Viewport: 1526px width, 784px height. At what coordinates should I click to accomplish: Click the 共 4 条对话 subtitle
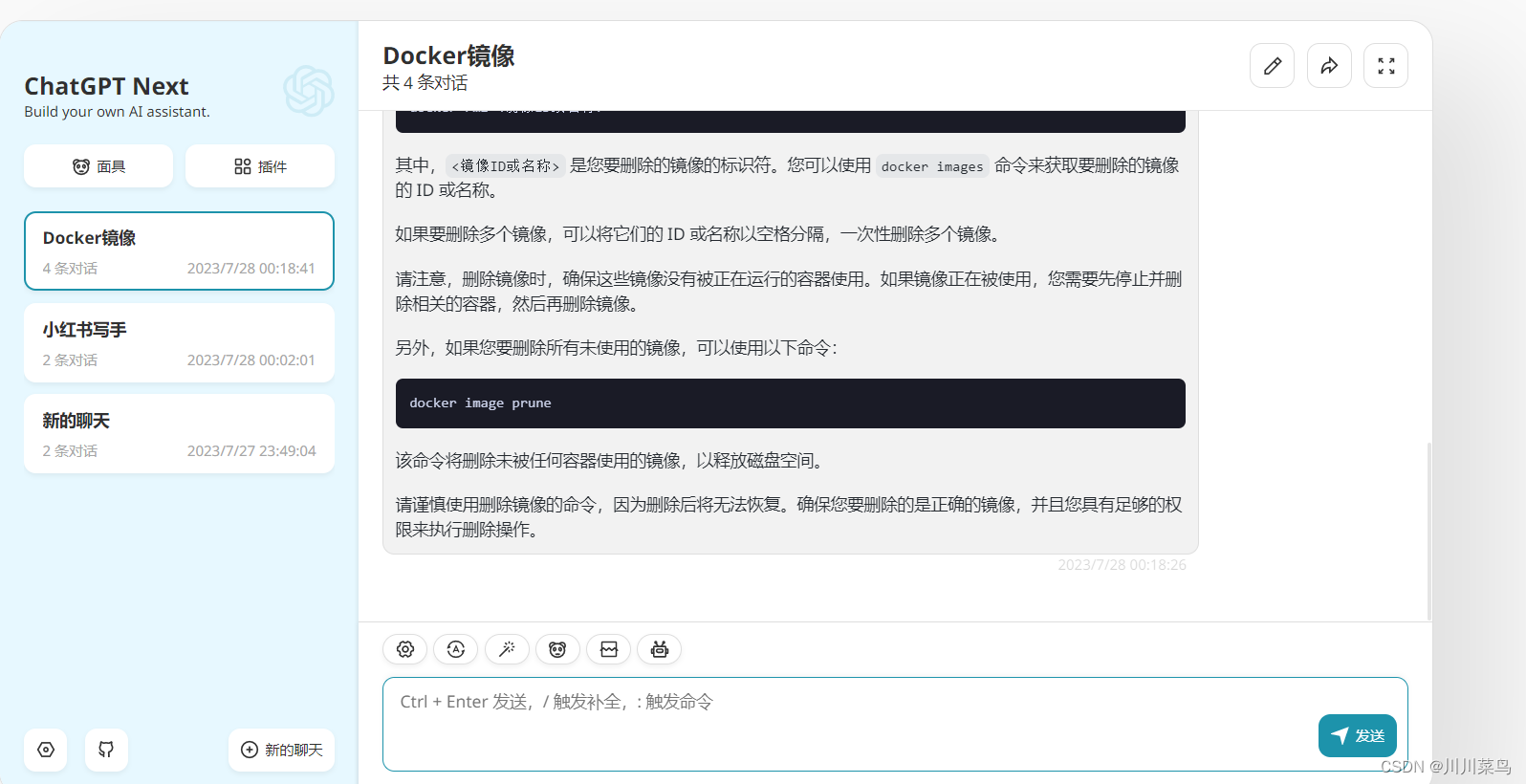click(425, 83)
